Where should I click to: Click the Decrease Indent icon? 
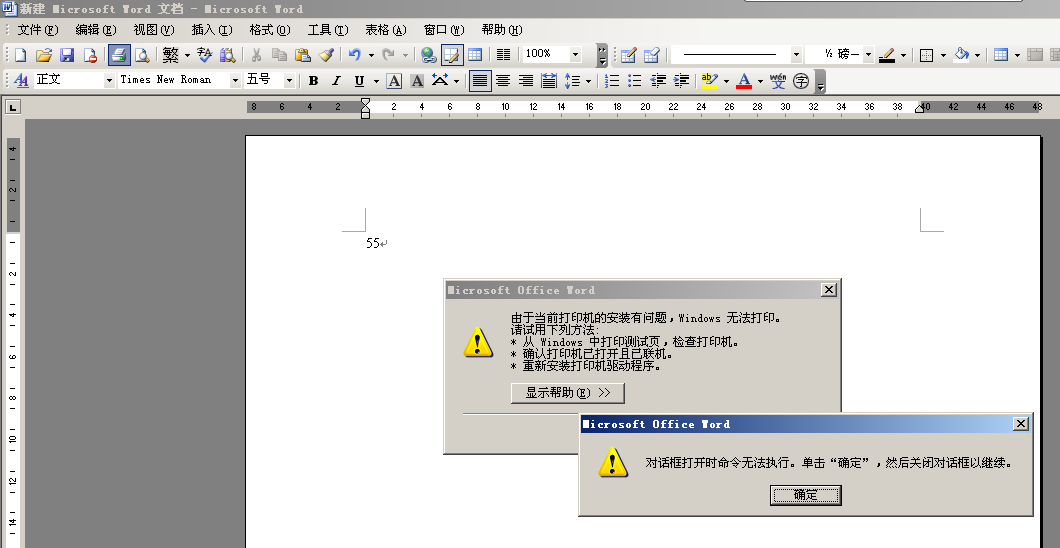click(x=658, y=81)
